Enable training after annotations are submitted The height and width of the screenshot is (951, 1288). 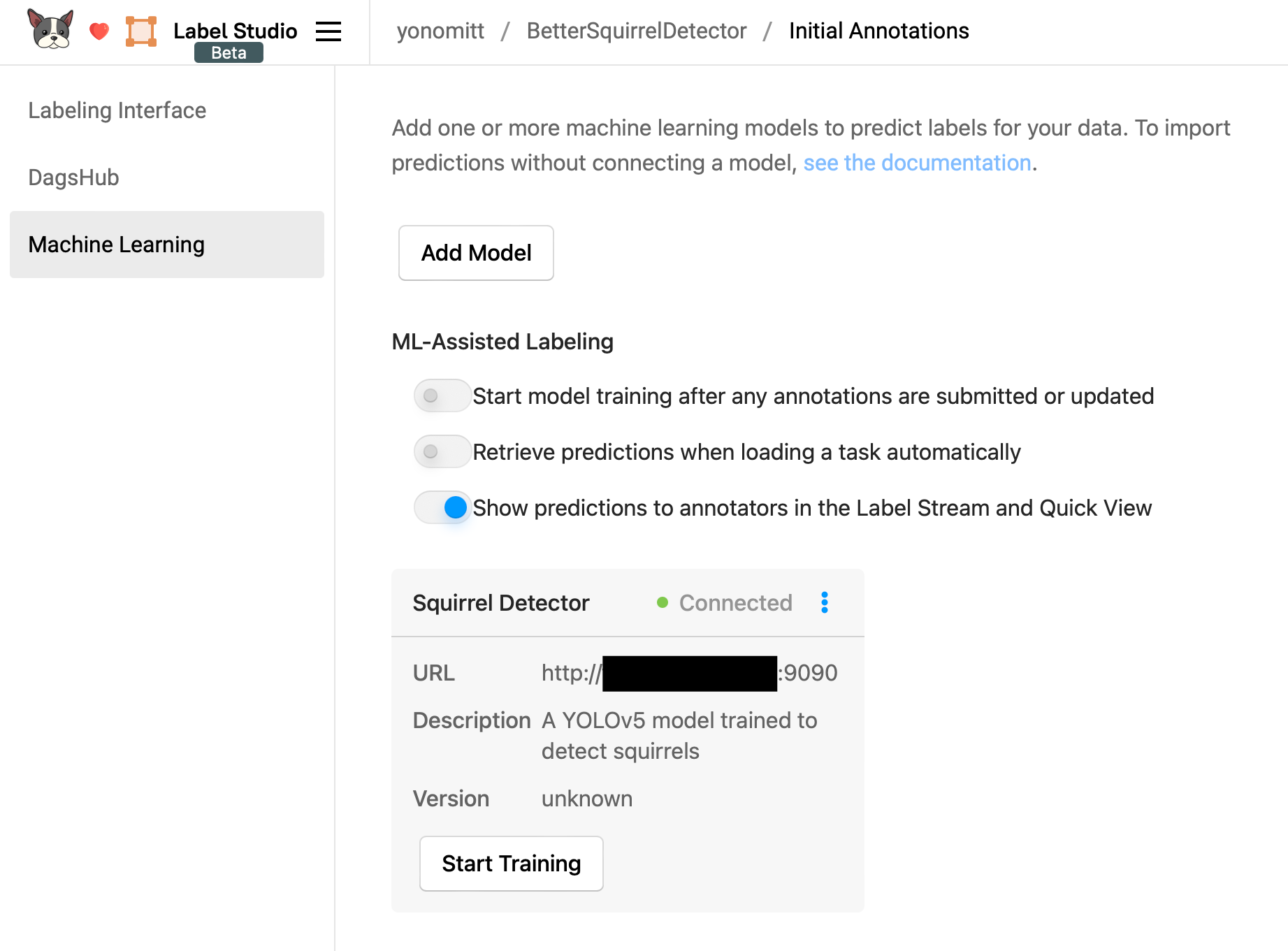click(442, 395)
